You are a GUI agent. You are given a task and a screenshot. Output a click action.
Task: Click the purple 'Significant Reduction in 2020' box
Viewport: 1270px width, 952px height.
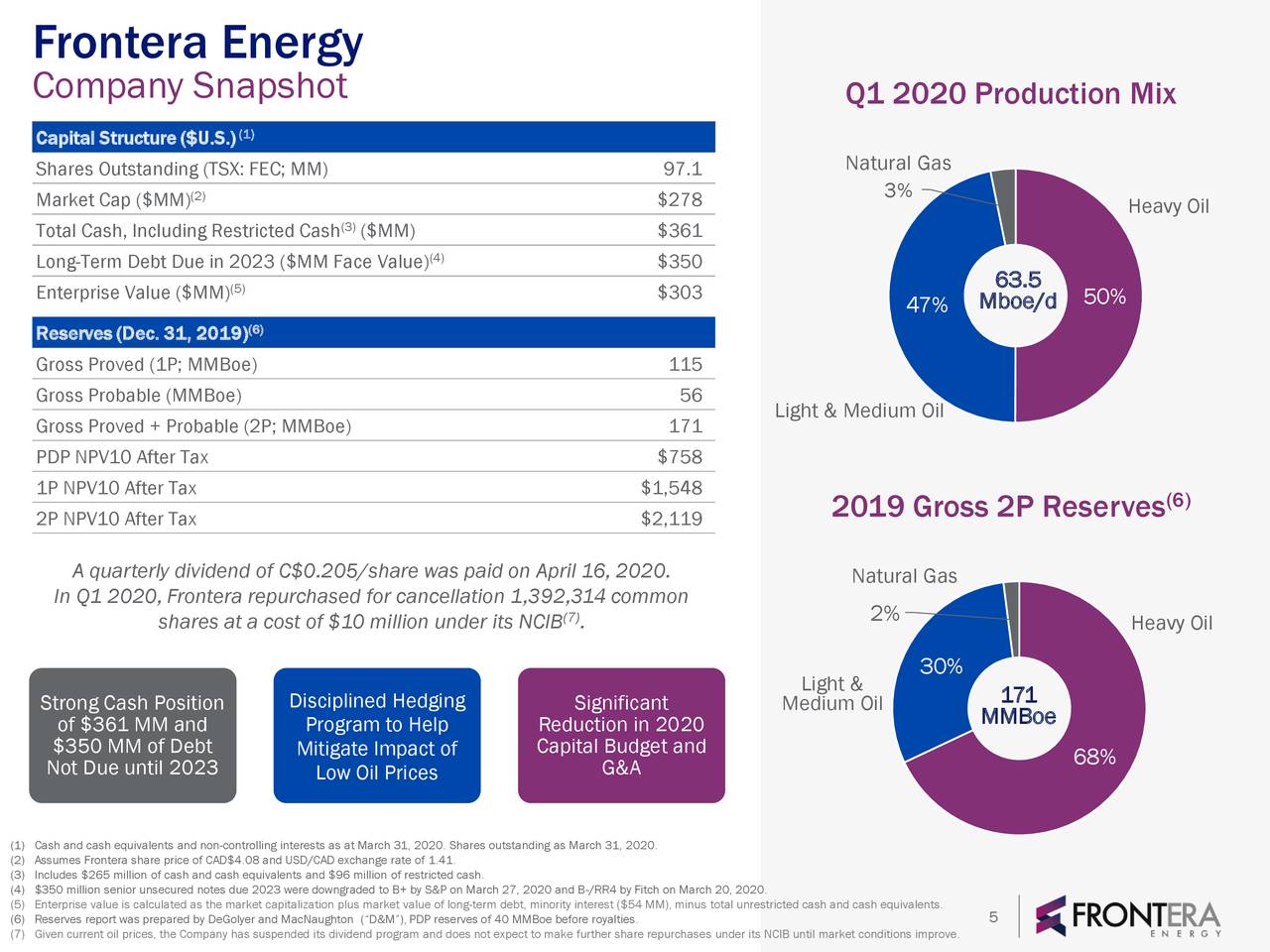click(x=621, y=736)
